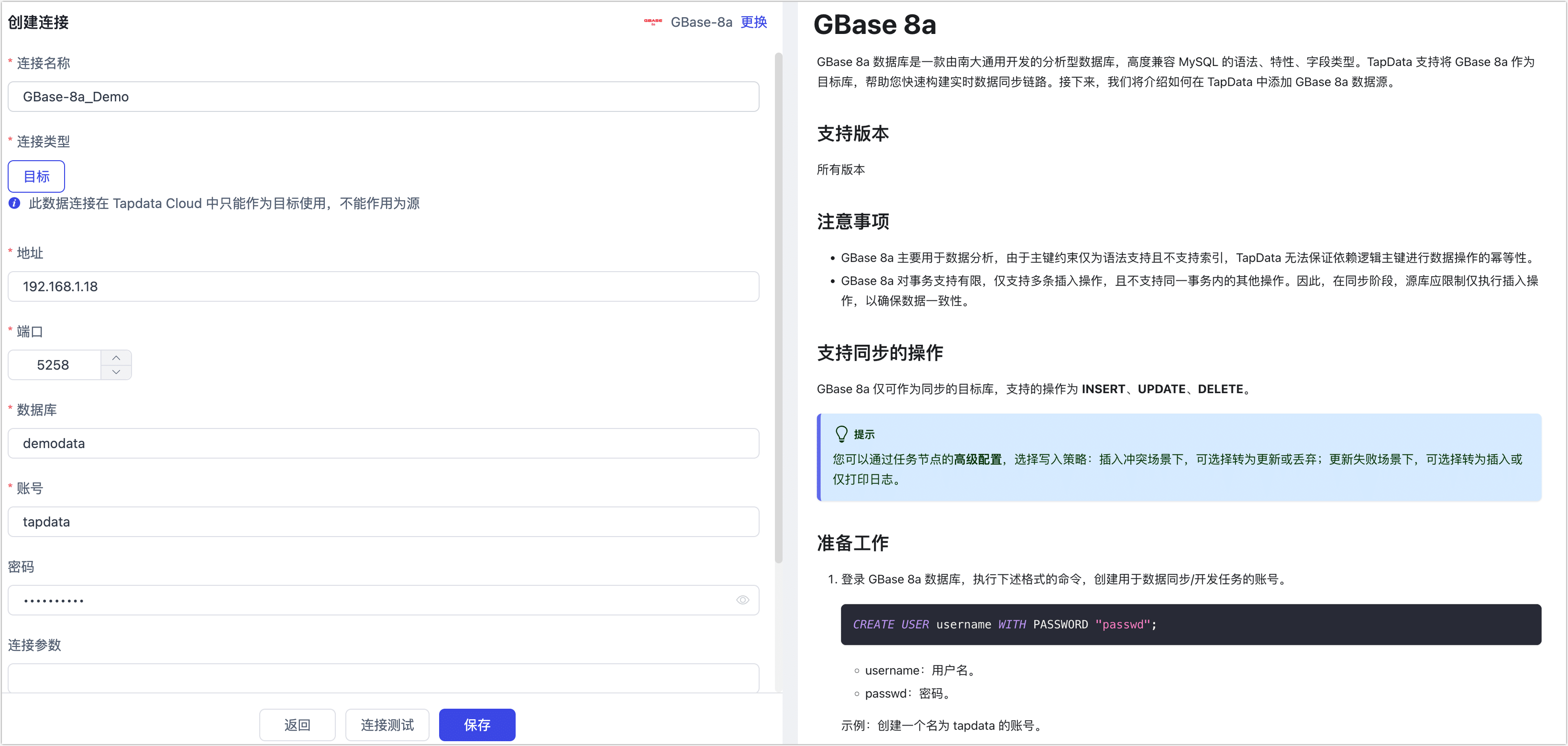Click the scrollbar of the left form panel
The width and height of the screenshot is (1568, 746).
[779, 304]
